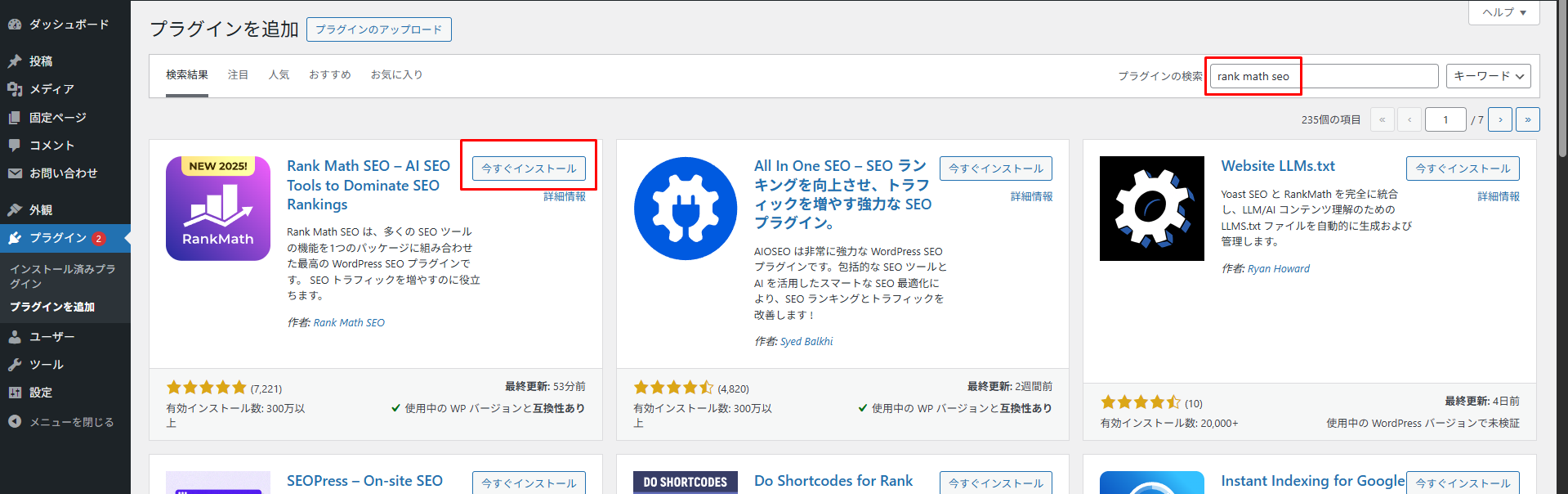The width and height of the screenshot is (1568, 494).
Task: Switch to the 検索結果 tab
Action: pyautogui.click(x=187, y=75)
